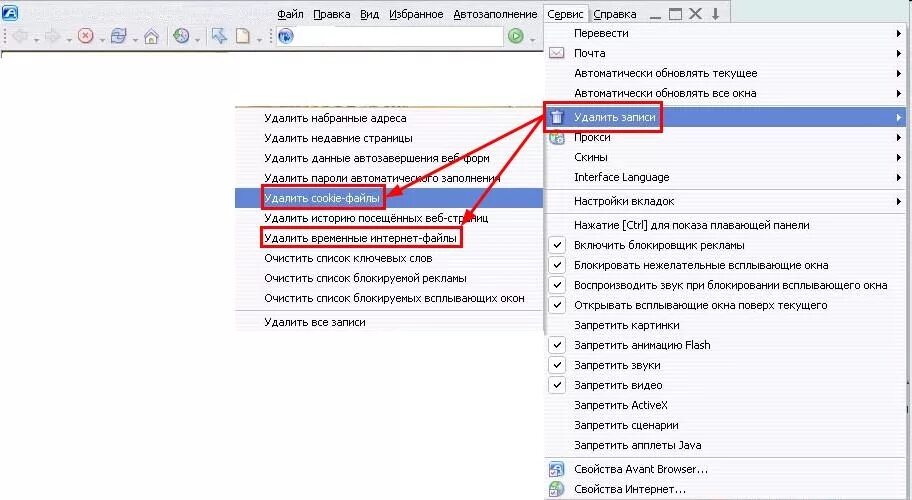Image resolution: width=912 pixels, height=500 pixels.
Task: Open the History globe-clock icon
Action: coord(181,36)
